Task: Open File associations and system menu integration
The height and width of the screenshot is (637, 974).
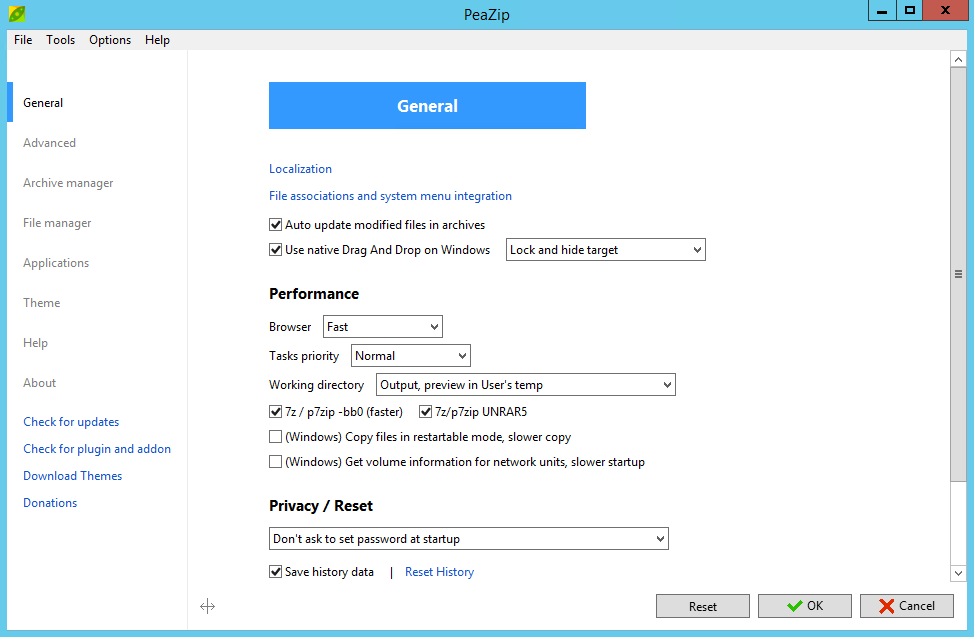Action: click(x=390, y=196)
